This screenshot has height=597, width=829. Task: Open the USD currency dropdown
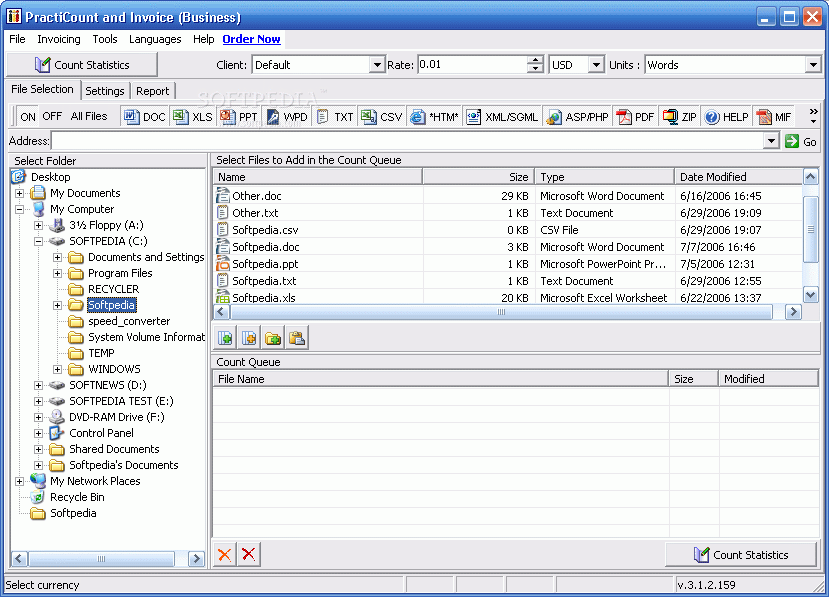pyautogui.click(x=596, y=65)
